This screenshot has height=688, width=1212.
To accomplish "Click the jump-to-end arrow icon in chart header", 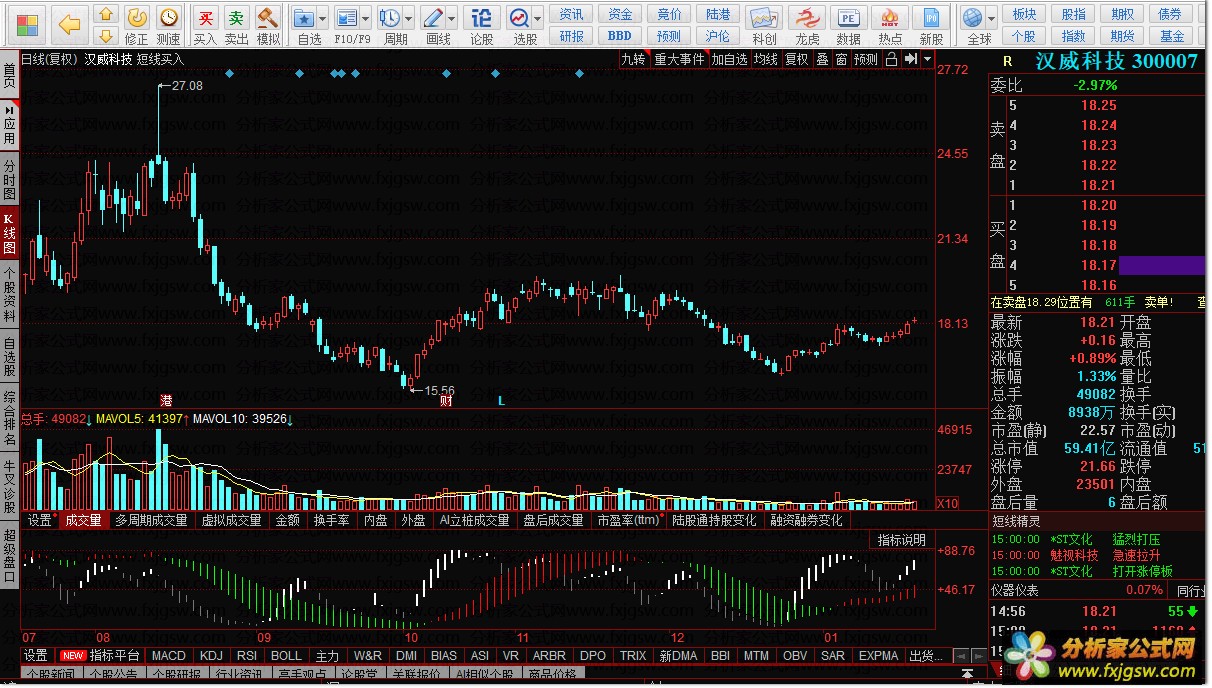I will tap(911, 59).
